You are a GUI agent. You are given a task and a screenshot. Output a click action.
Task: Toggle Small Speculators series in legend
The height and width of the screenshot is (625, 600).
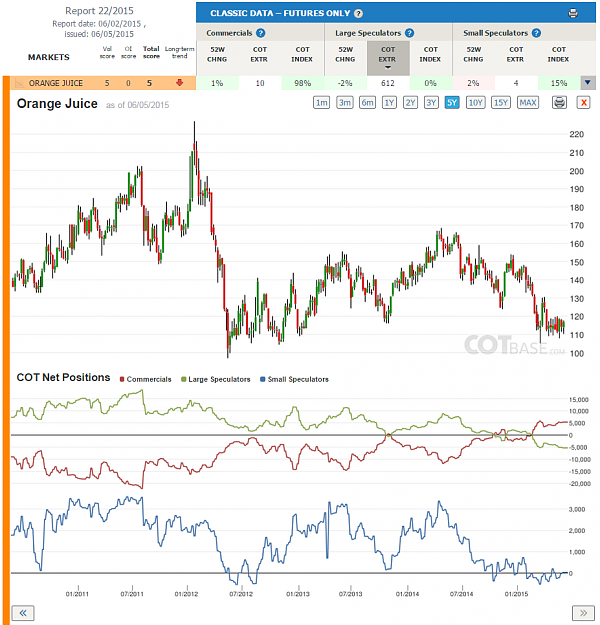tap(294, 379)
